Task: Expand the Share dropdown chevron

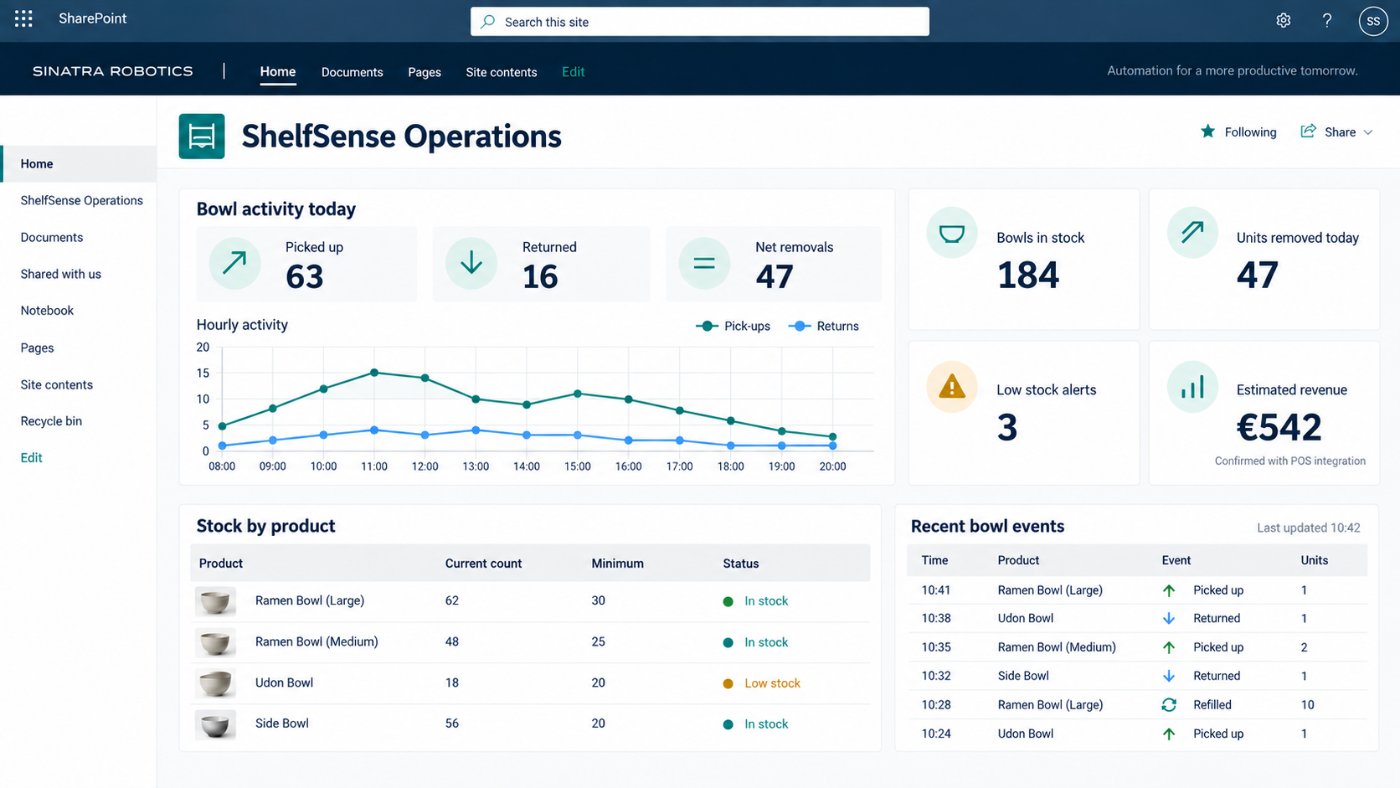Action: tap(1368, 132)
